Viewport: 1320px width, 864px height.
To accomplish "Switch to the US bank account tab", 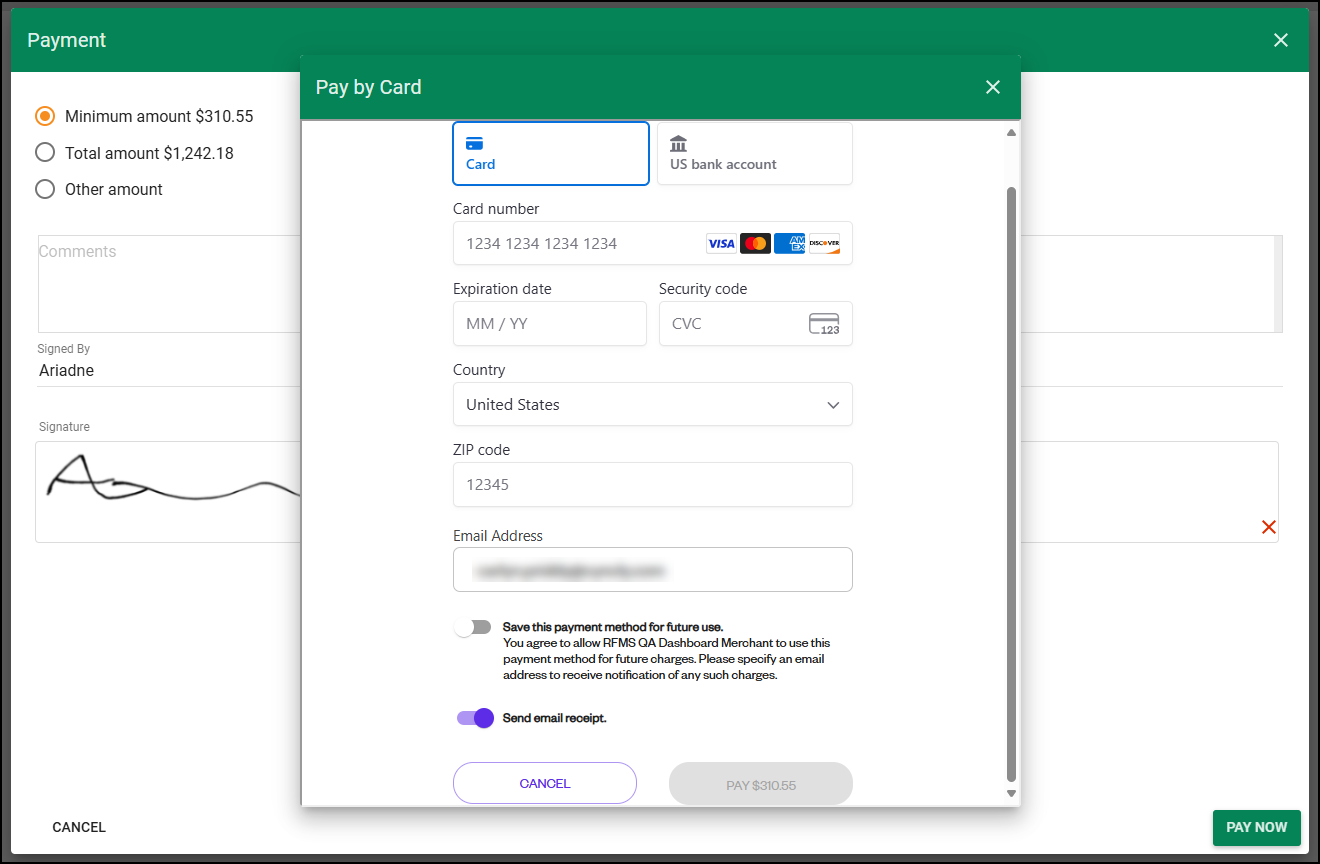I will [x=754, y=154].
